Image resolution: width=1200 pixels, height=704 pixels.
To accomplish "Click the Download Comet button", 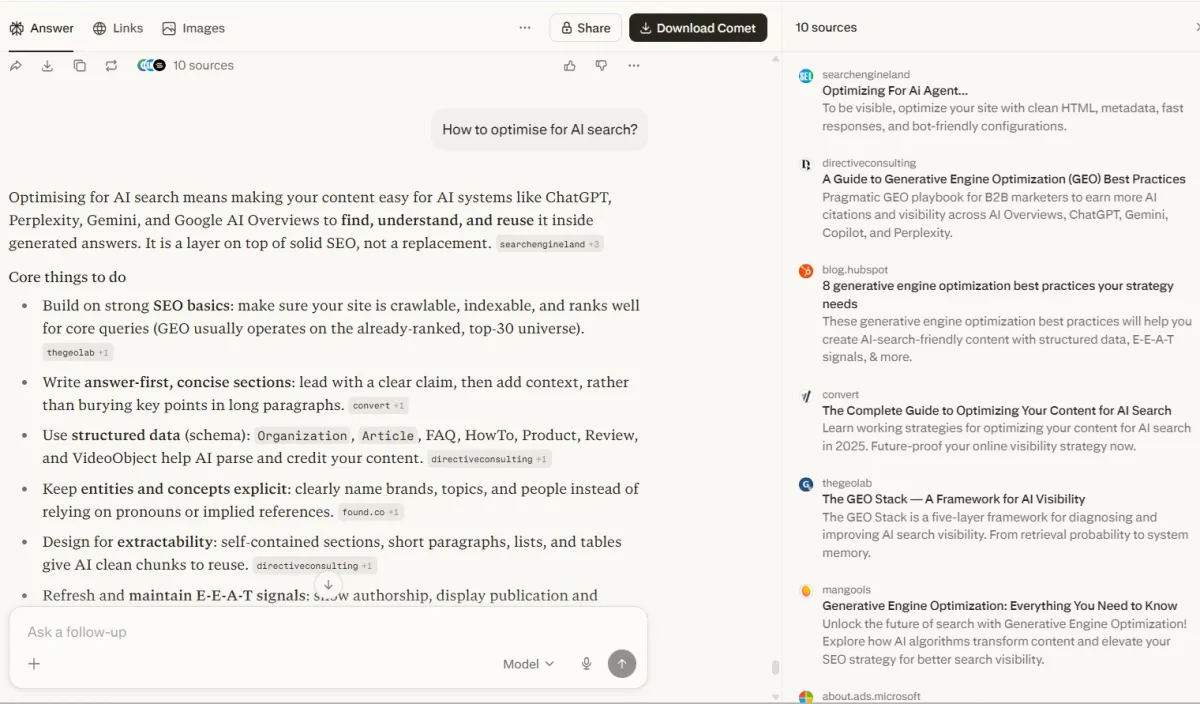I will pyautogui.click(x=698, y=27).
